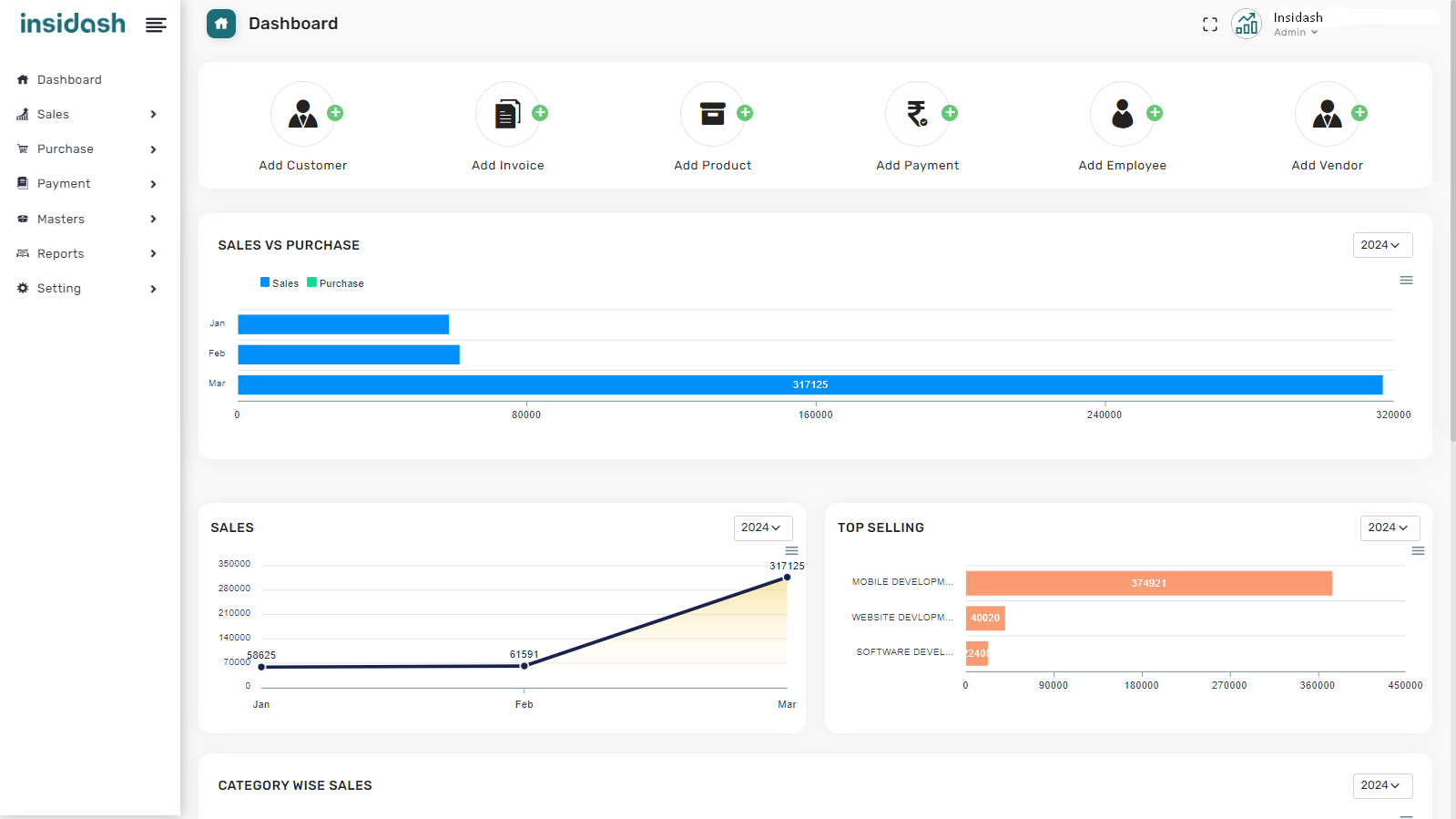Click green plus beside Add Invoice

point(540,113)
